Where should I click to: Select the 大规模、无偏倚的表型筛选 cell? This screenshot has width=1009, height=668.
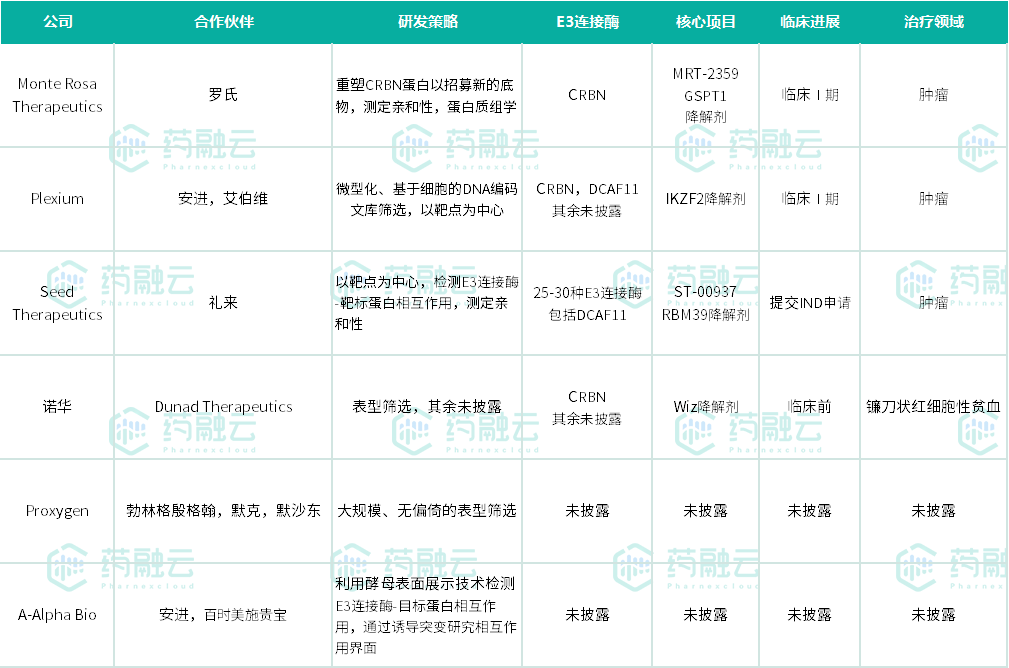tap(427, 511)
